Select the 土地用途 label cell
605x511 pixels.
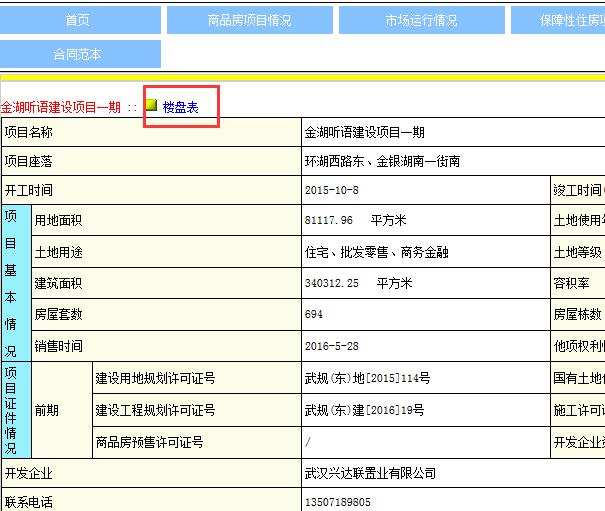point(166,252)
